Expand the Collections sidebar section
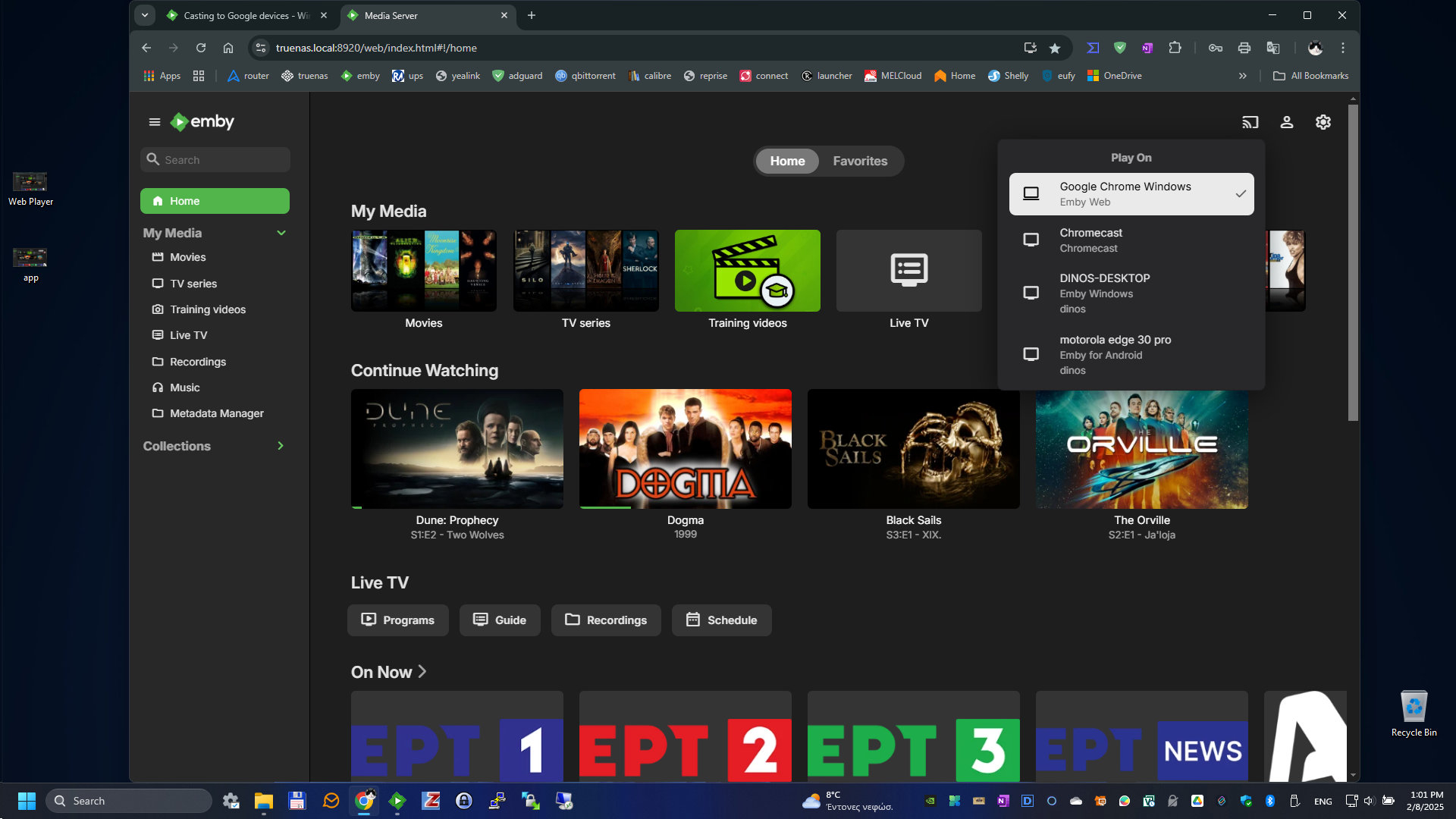1456x819 pixels. click(281, 446)
